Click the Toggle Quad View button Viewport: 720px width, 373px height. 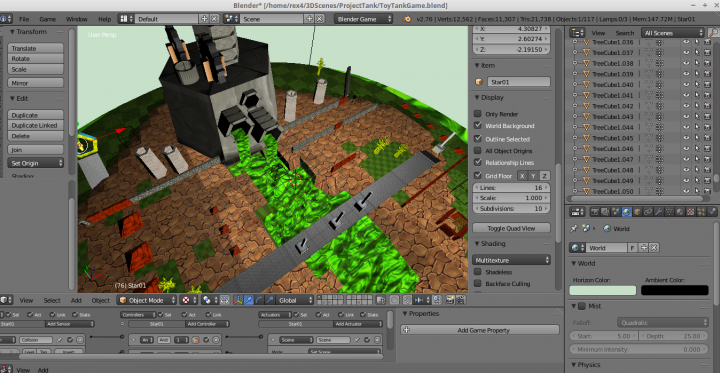[511, 228]
